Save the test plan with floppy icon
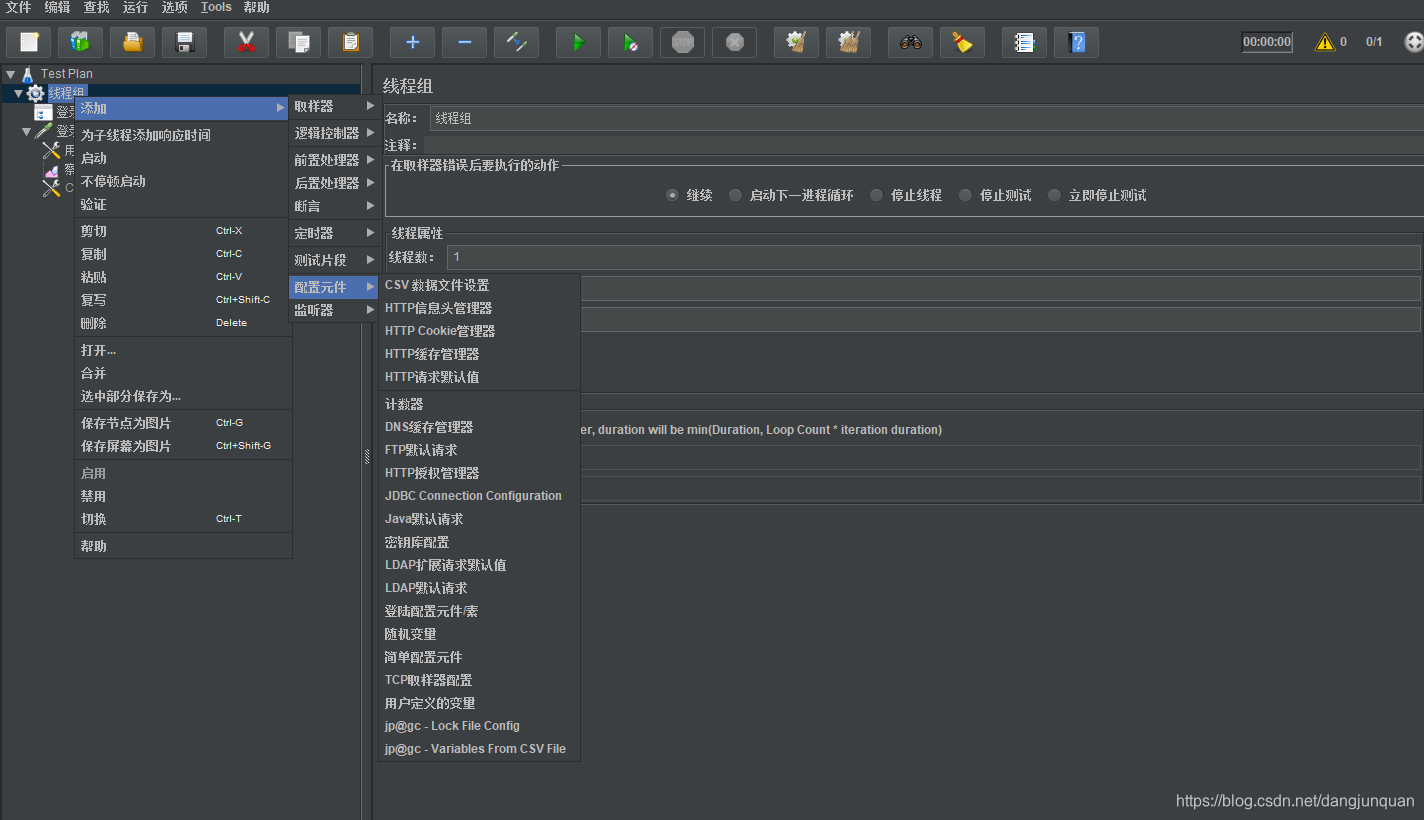 tap(185, 42)
